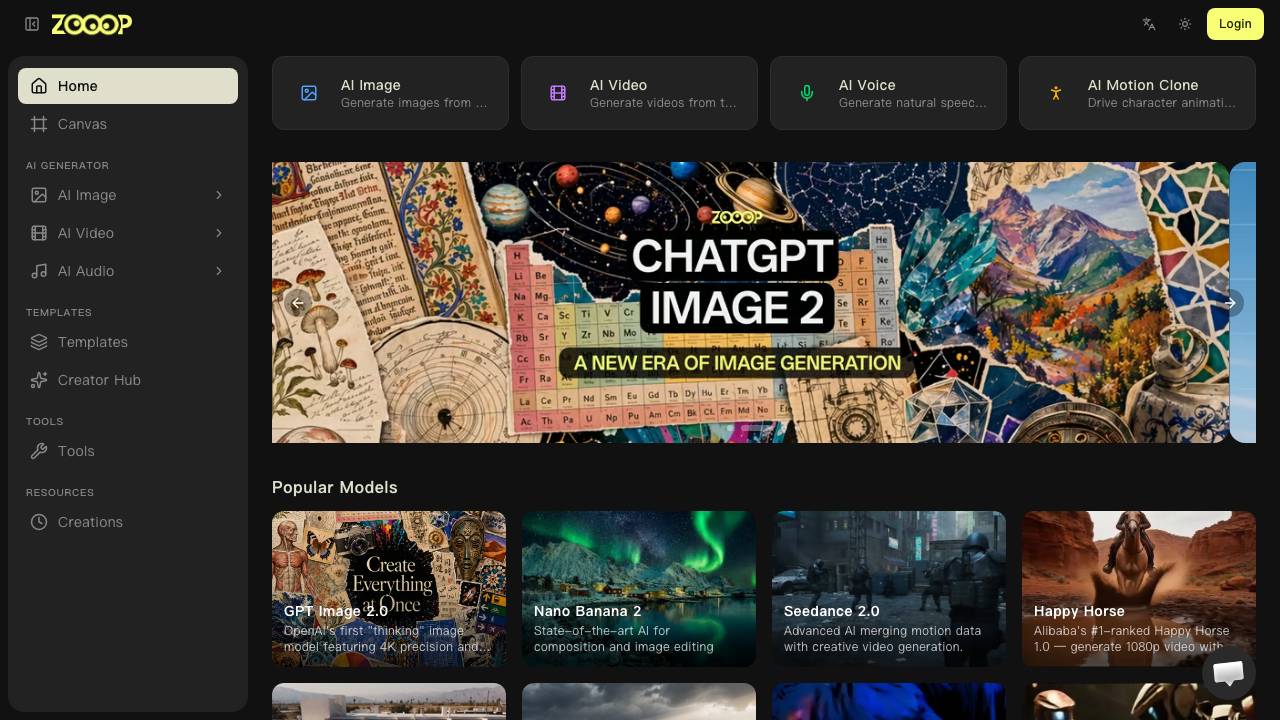Viewport: 1280px width, 720px height.
Task: Click the Tools wrench icon
Action: point(39,451)
